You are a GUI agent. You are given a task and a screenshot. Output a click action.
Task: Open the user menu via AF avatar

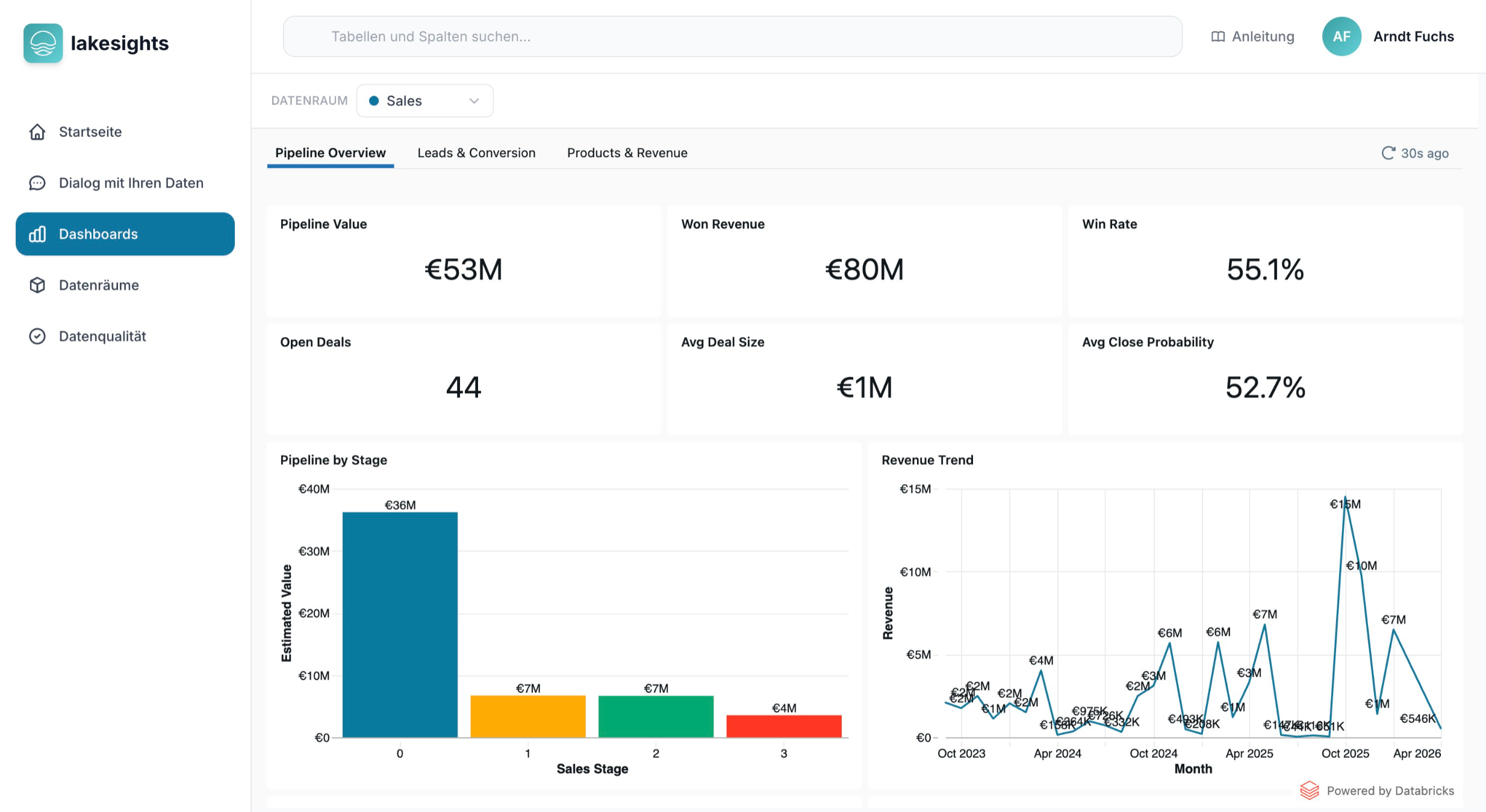click(x=1341, y=36)
